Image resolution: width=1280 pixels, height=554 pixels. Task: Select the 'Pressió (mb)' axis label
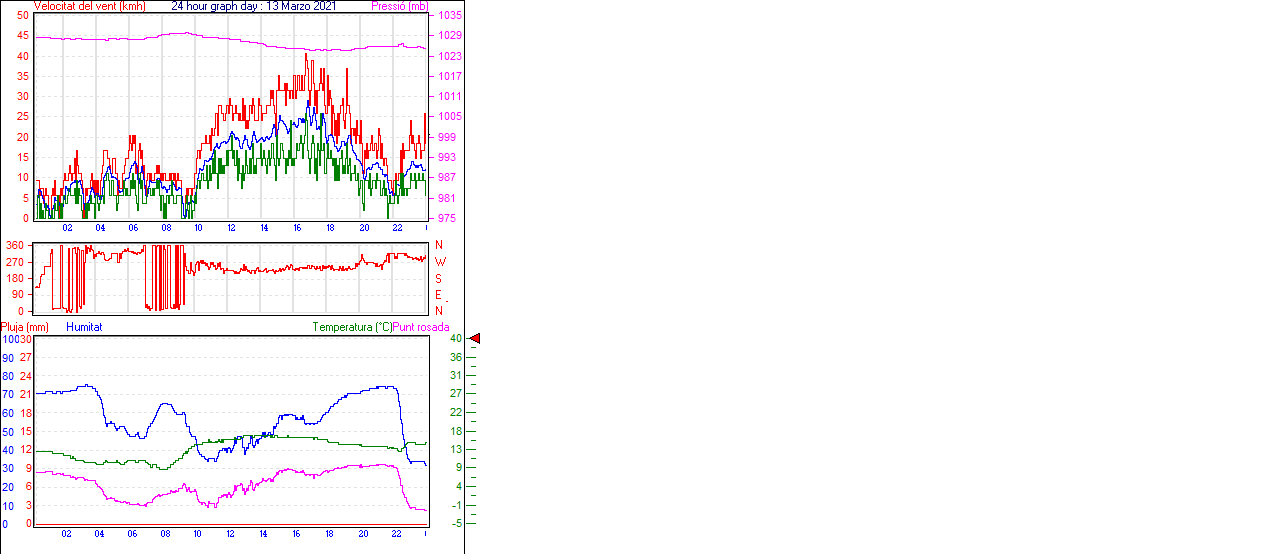click(399, 6)
